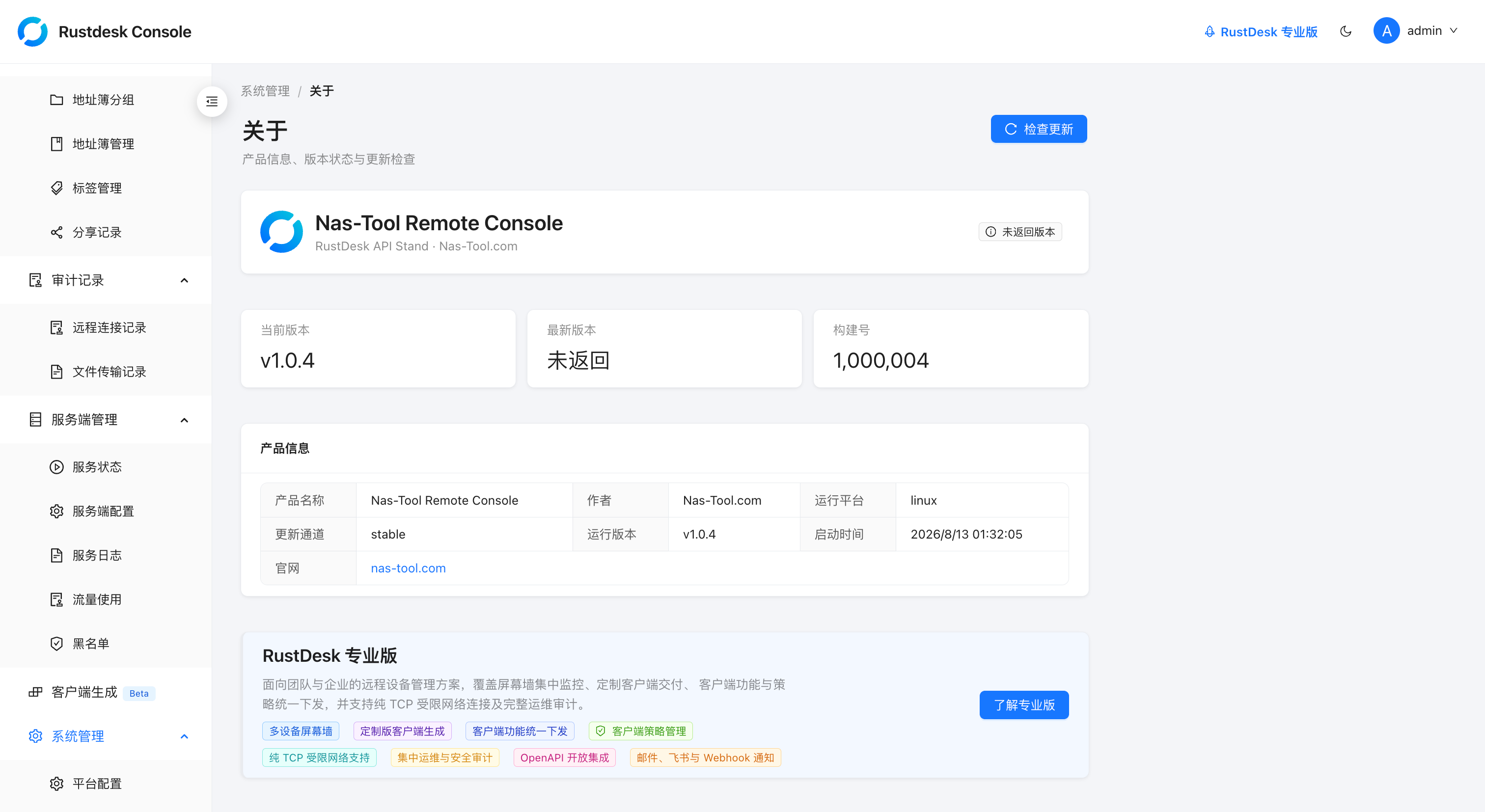Toggle dark mode with the moon icon

coord(1346,32)
